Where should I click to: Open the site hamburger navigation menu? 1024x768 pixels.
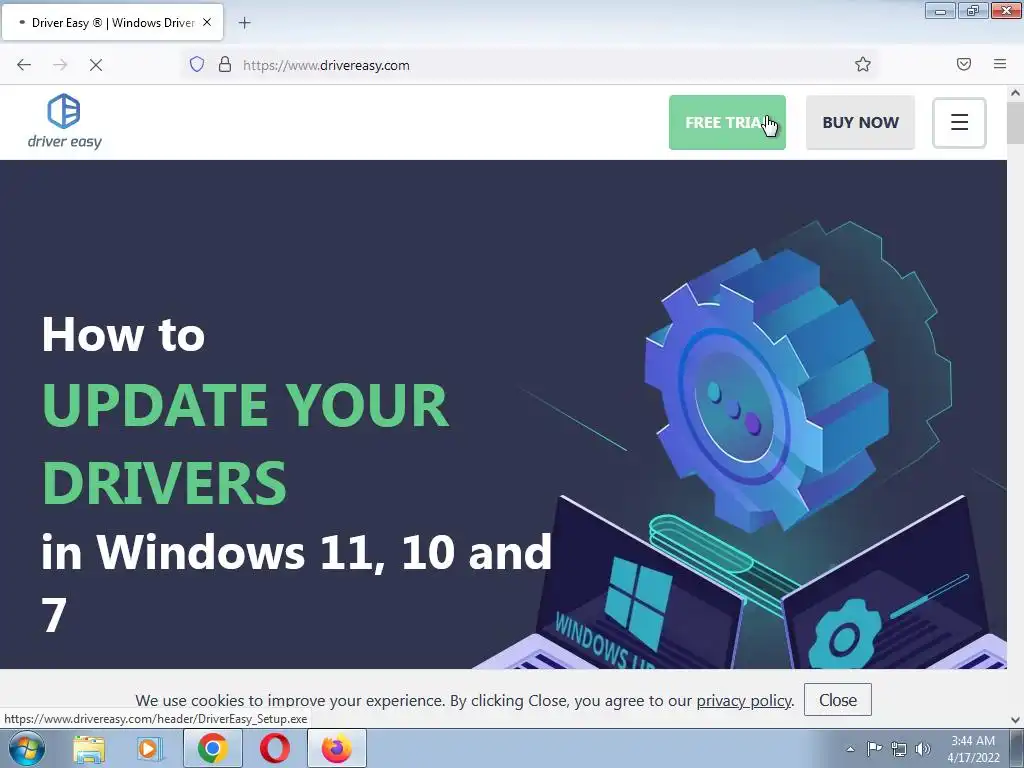pyautogui.click(x=959, y=122)
